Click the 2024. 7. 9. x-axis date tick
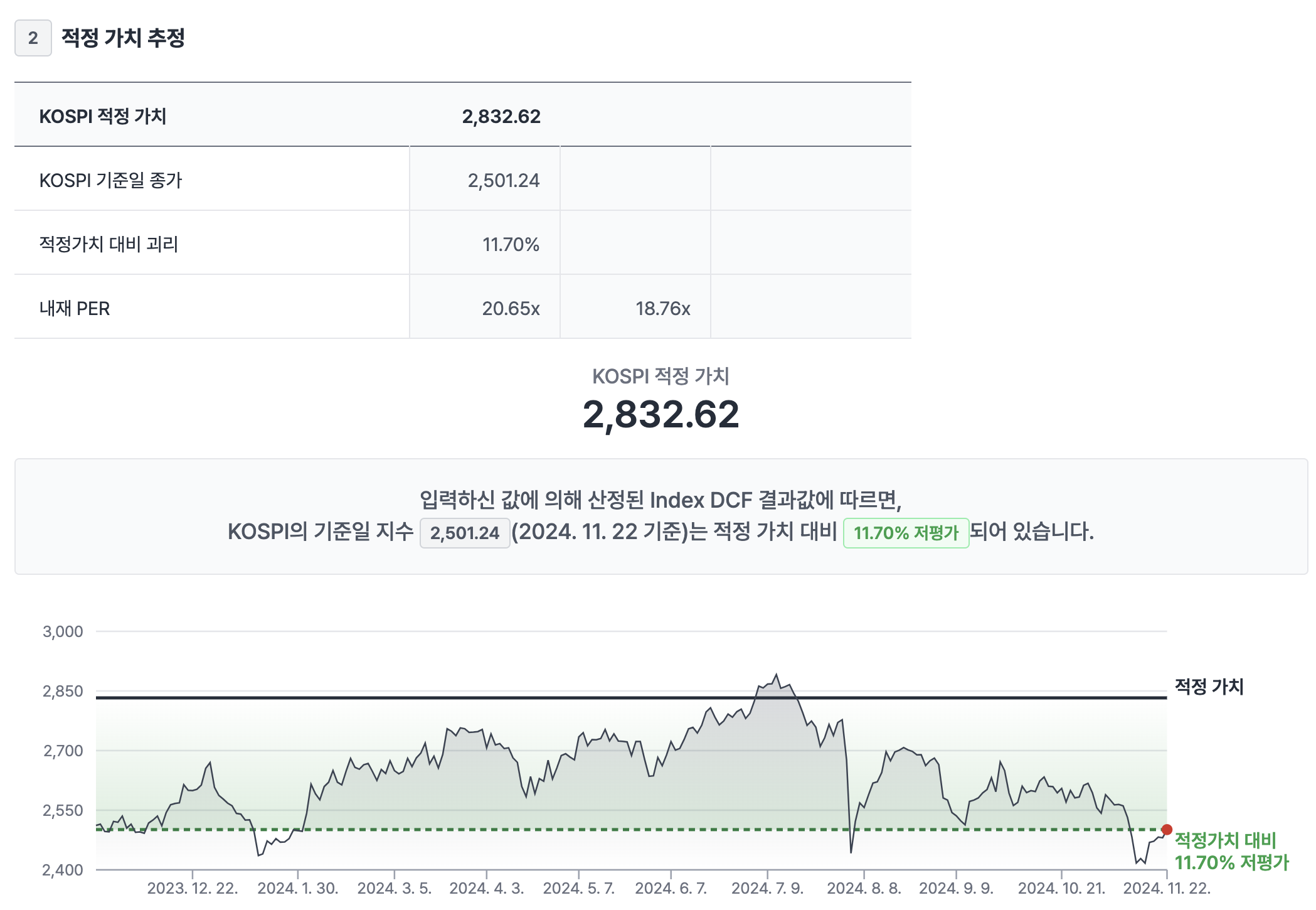1316x910 pixels. point(767,888)
